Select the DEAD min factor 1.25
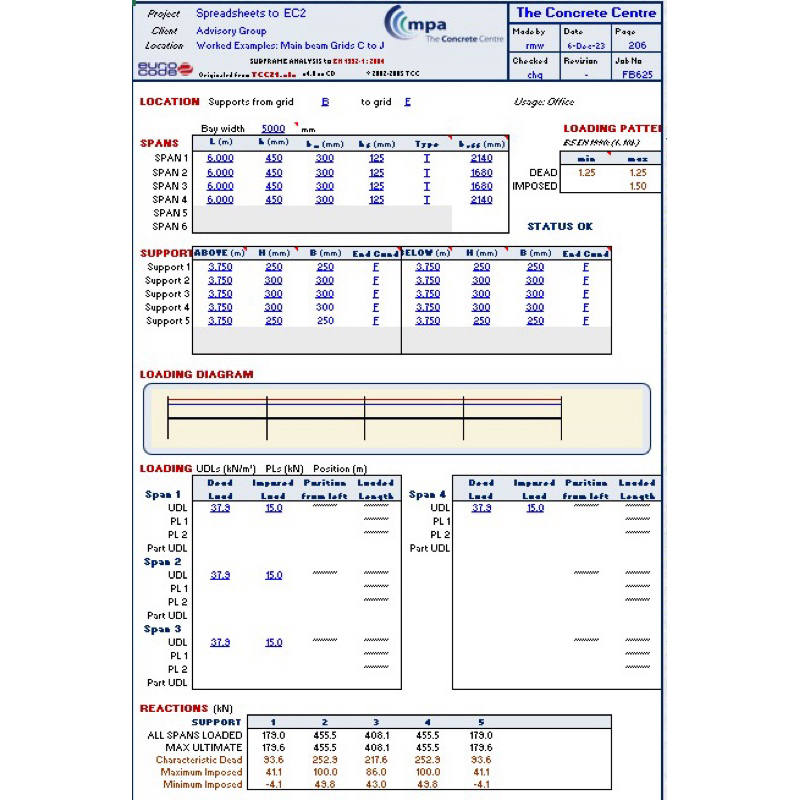Screen dimensions: 800x800 [x=587, y=172]
